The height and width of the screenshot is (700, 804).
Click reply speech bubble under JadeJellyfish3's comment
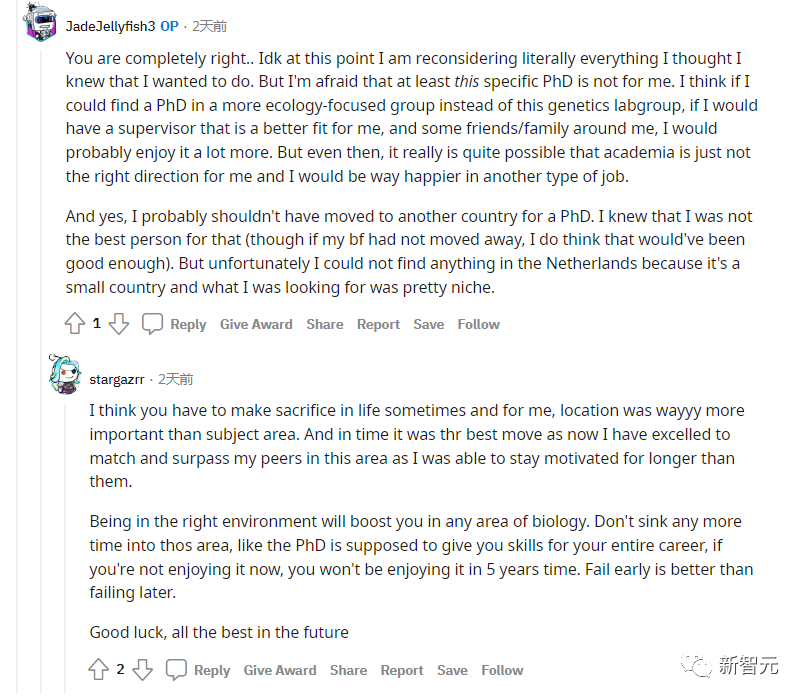[153, 324]
